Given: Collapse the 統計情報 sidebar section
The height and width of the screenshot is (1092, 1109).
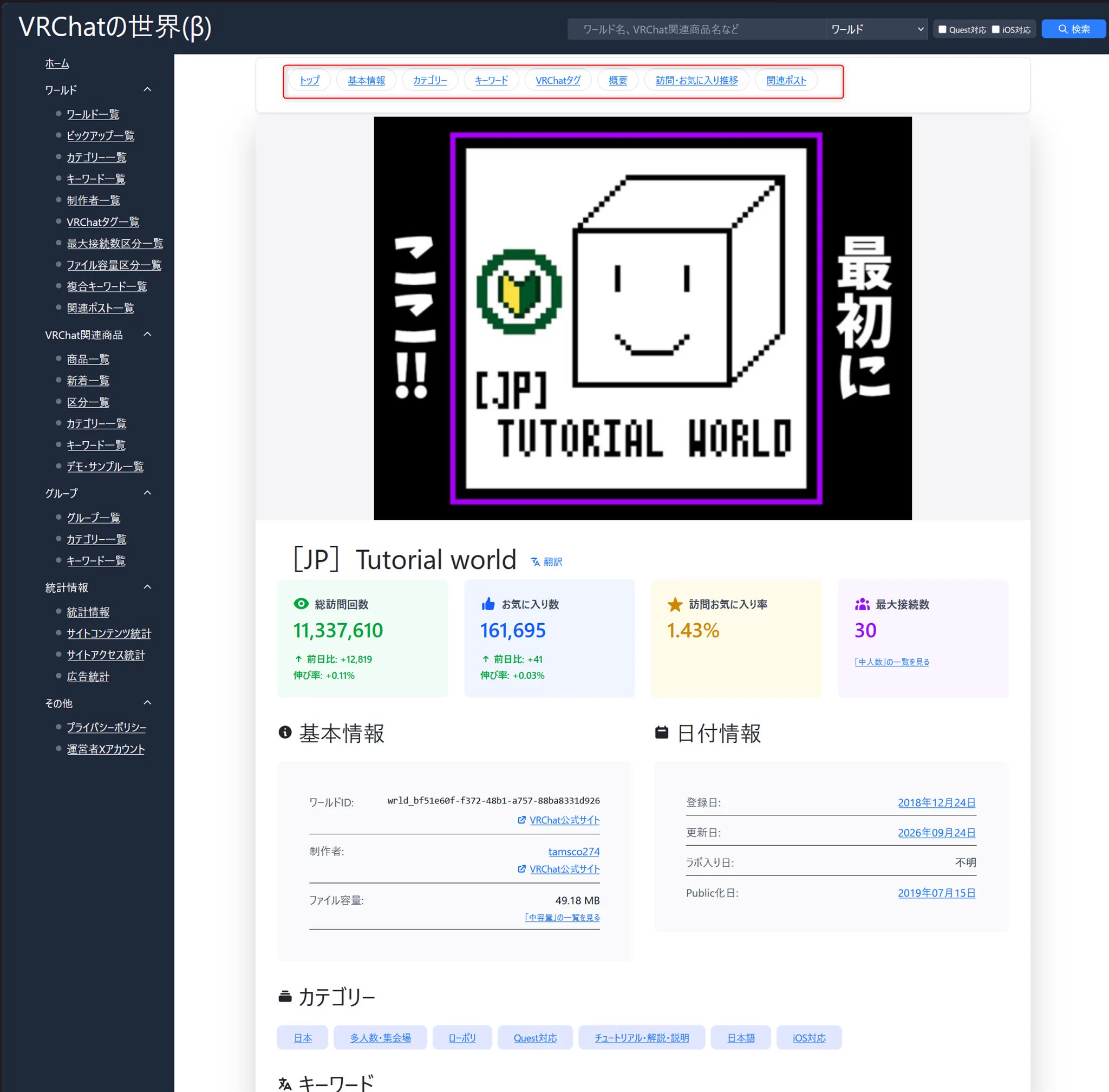Looking at the screenshot, I should (x=147, y=587).
